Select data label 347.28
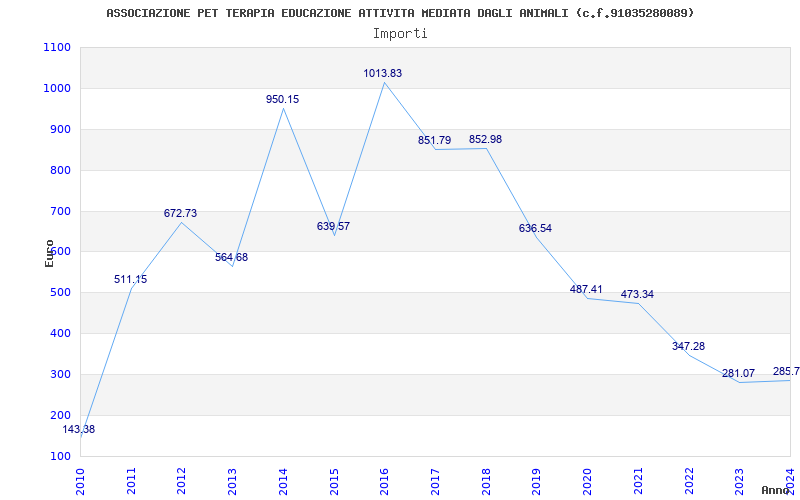The width and height of the screenshot is (800, 500). pos(688,346)
